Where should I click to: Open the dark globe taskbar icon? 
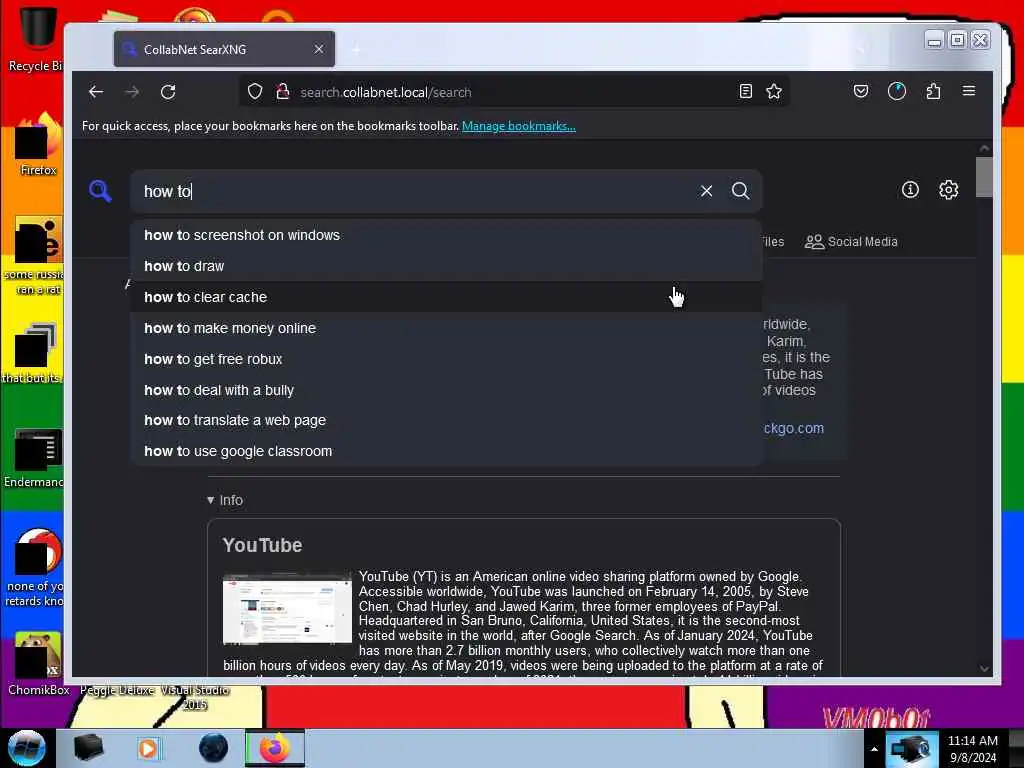pyautogui.click(x=213, y=748)
